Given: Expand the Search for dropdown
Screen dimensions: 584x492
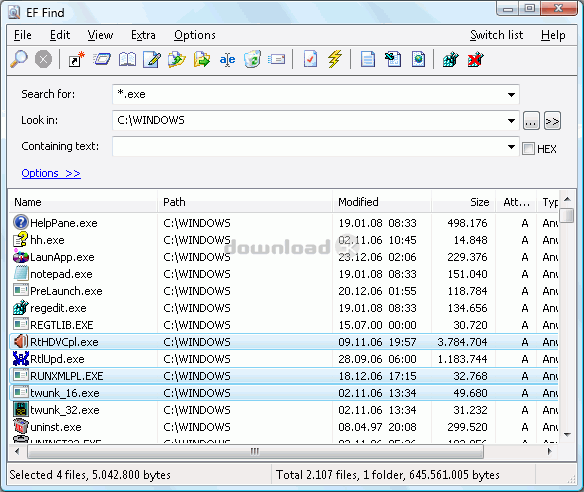Looking at the screenshot, I should tap(511, 95).
